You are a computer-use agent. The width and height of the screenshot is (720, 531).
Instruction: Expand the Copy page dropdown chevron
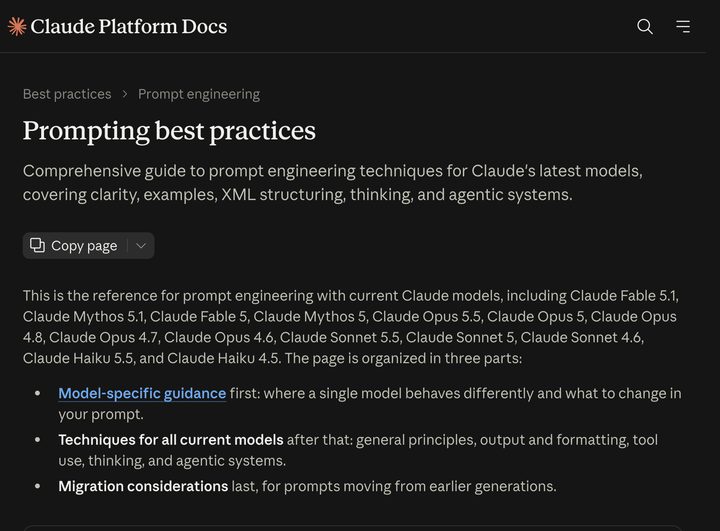141,246
